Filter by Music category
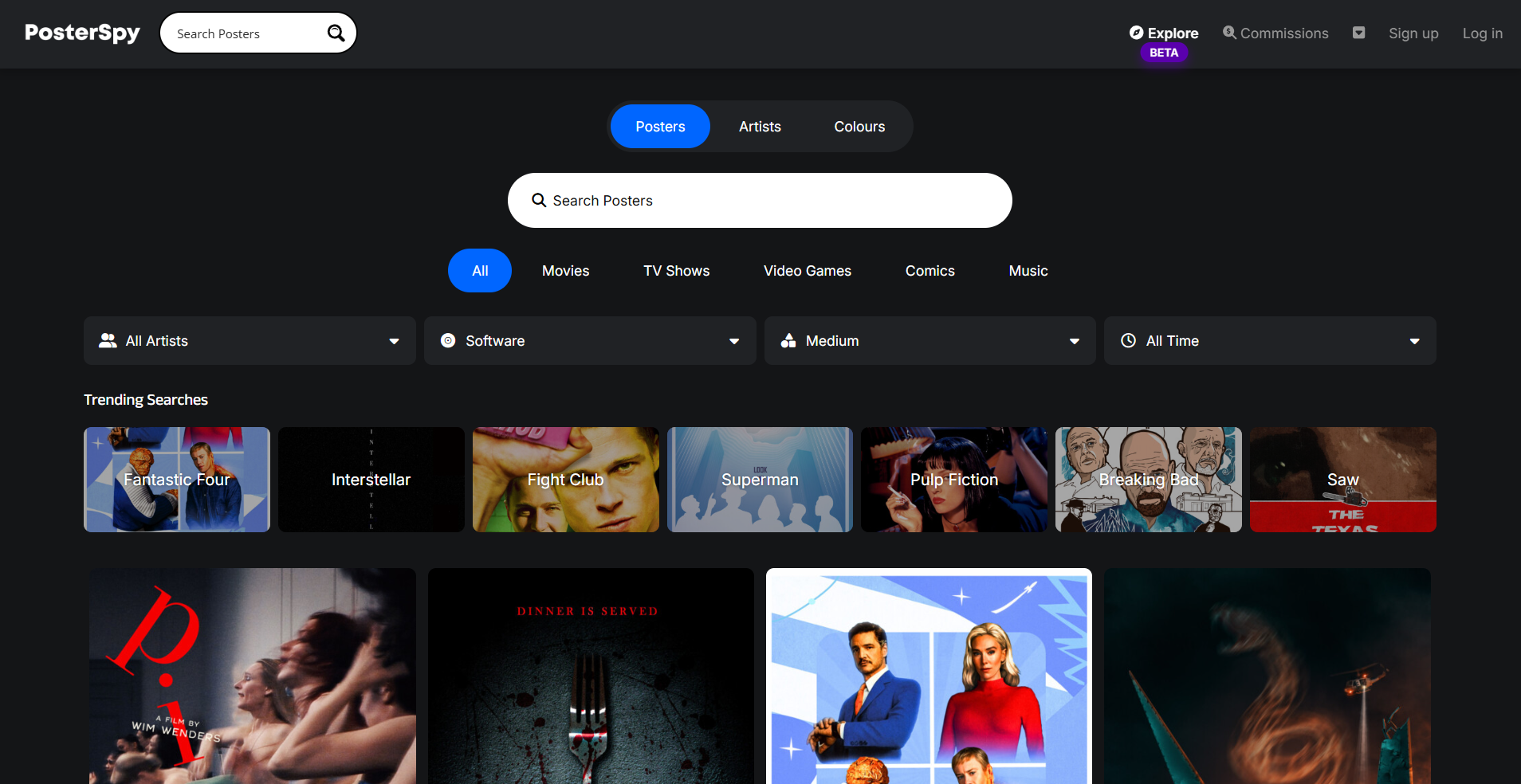The image size is (1521, 784). 1028,271
